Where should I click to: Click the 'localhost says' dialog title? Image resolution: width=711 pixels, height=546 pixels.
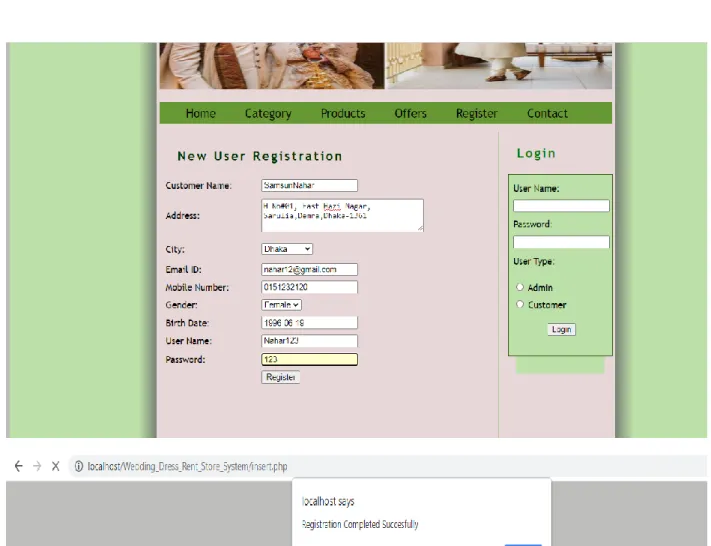pos(328,501)
